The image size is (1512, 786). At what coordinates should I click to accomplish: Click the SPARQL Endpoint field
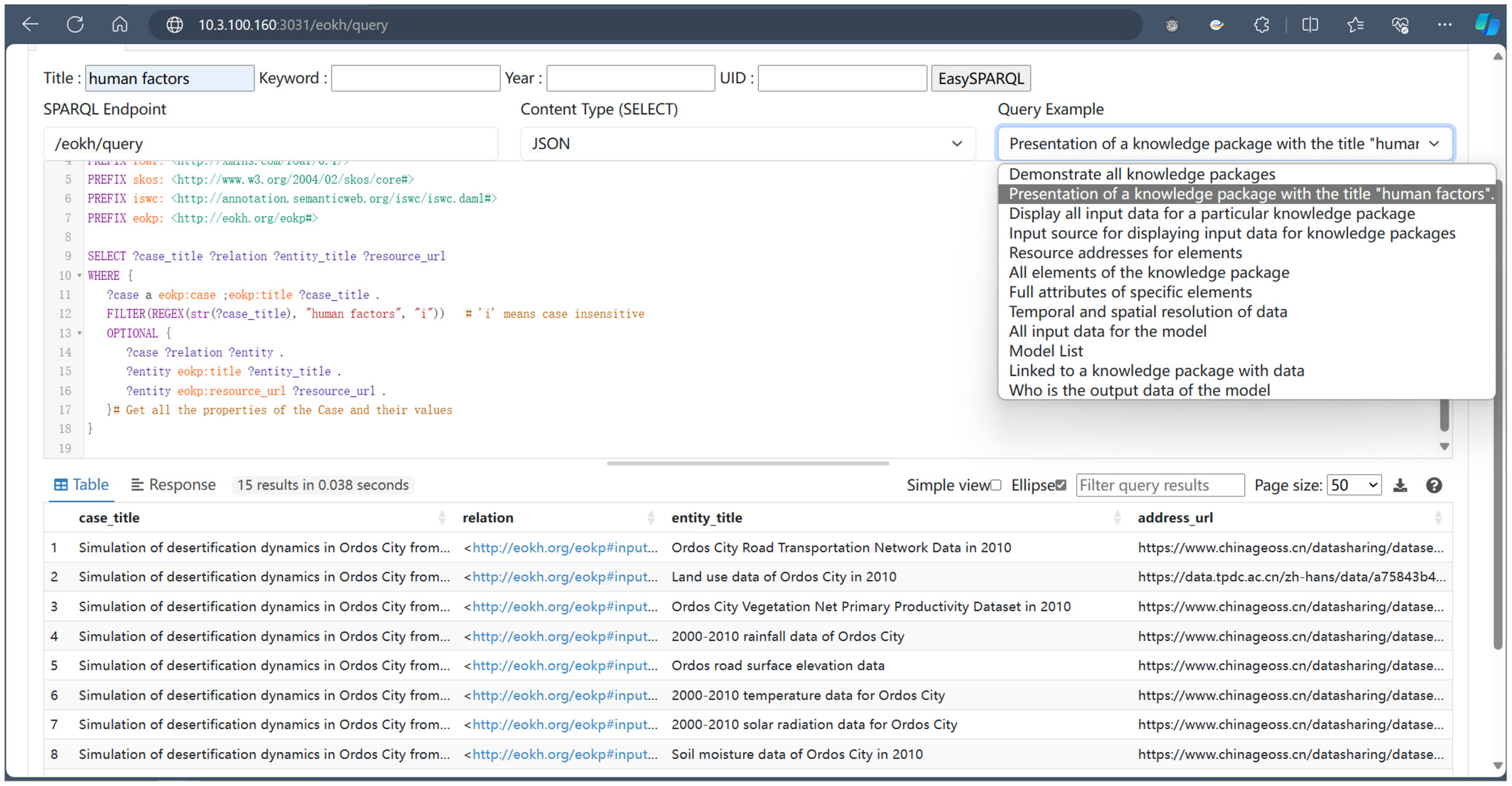click(271, 144)
